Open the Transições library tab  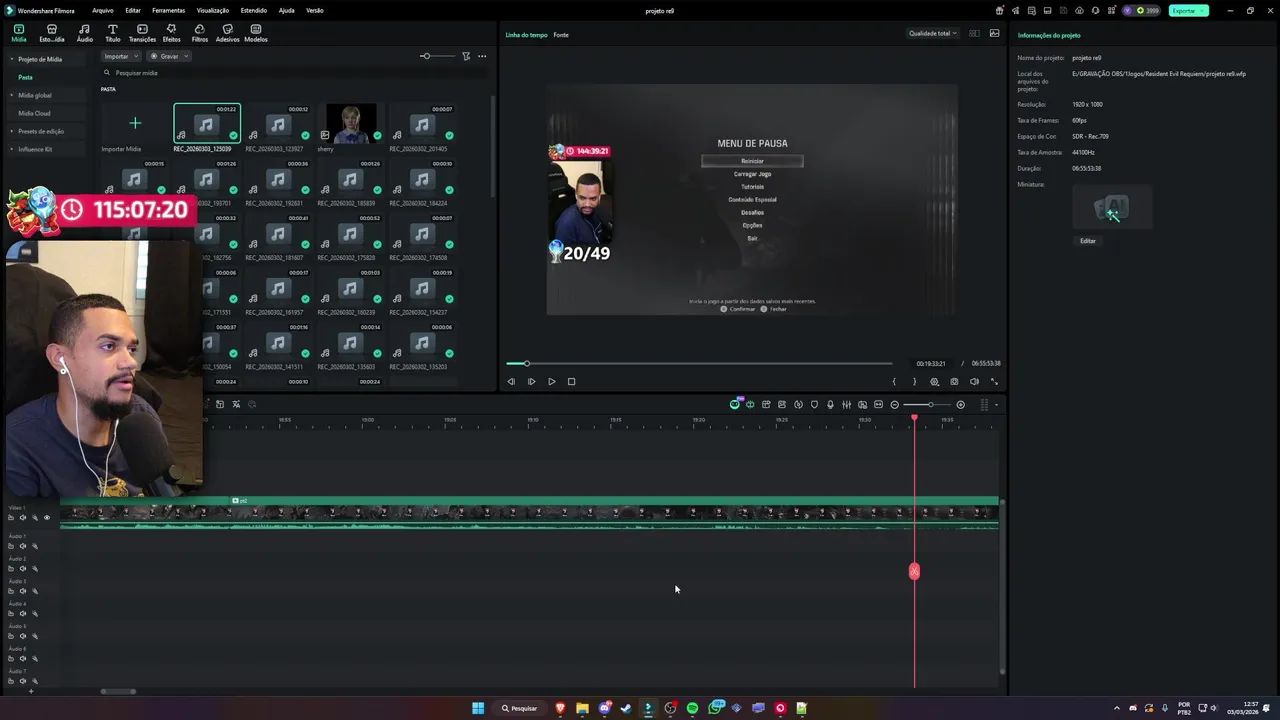click(x=142, y=33)
